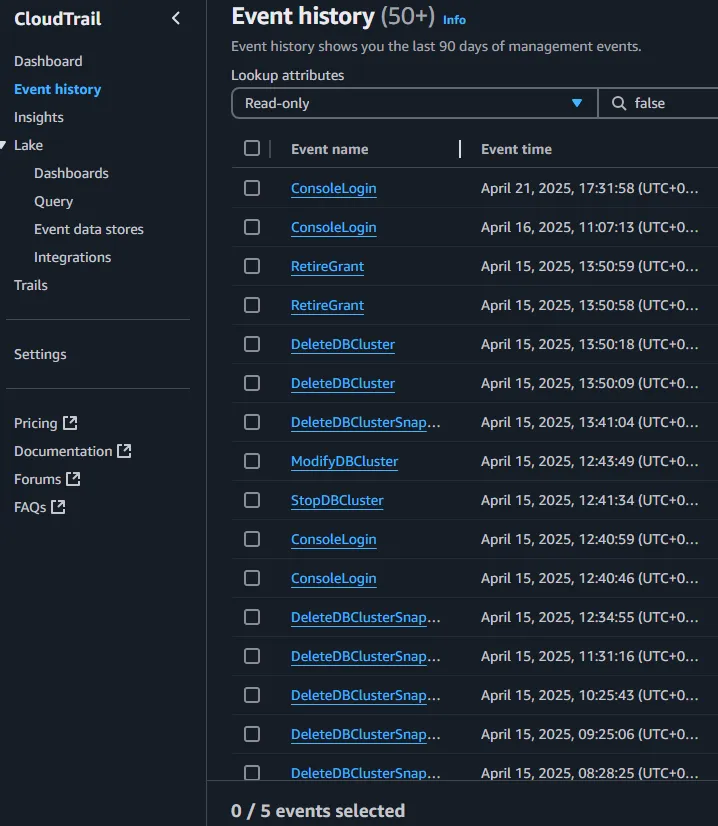Click the filter value field containing 'false'

670,103
